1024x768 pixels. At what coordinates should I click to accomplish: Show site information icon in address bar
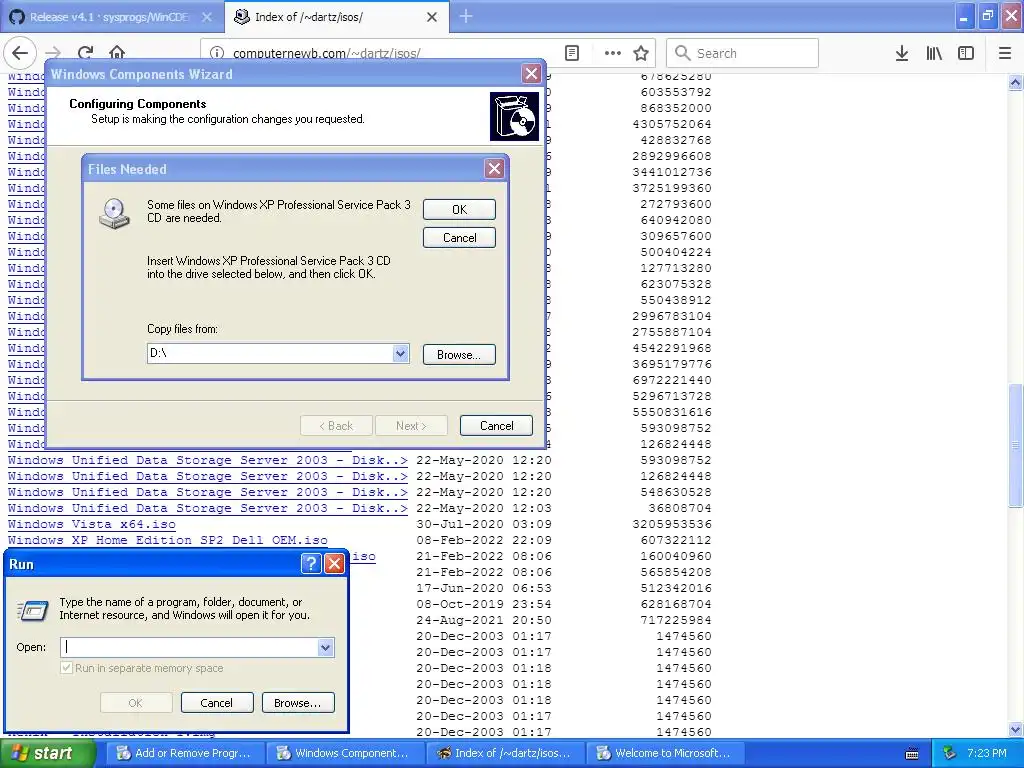216,53
